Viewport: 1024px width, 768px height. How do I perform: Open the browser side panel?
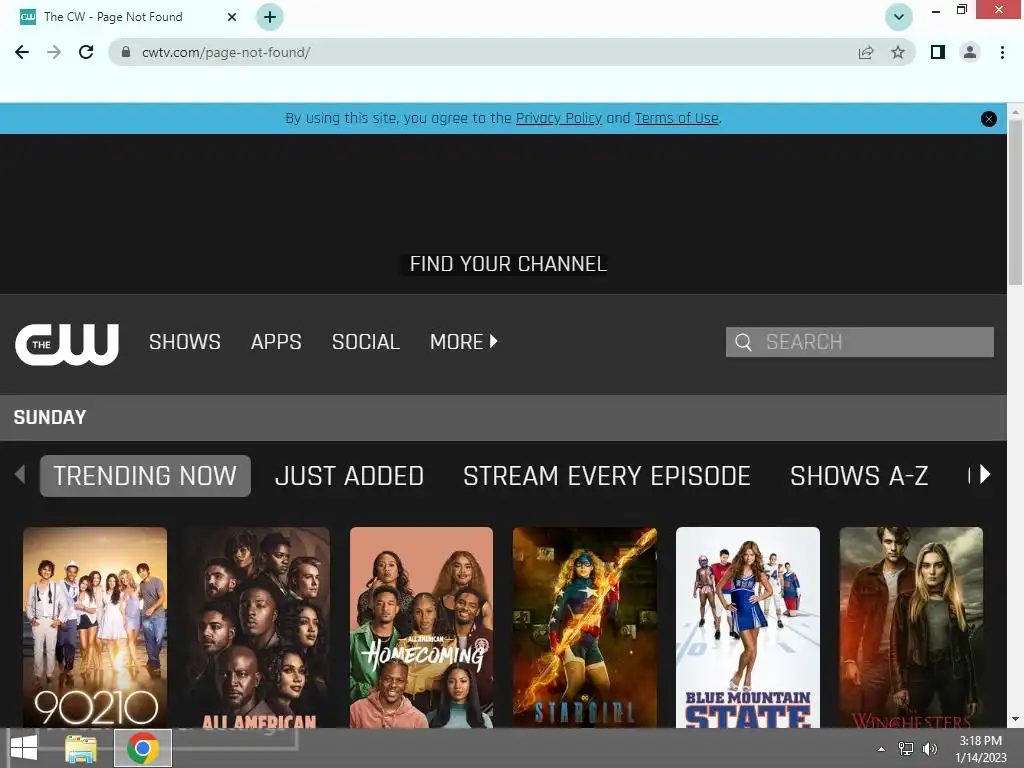(938, 52)
